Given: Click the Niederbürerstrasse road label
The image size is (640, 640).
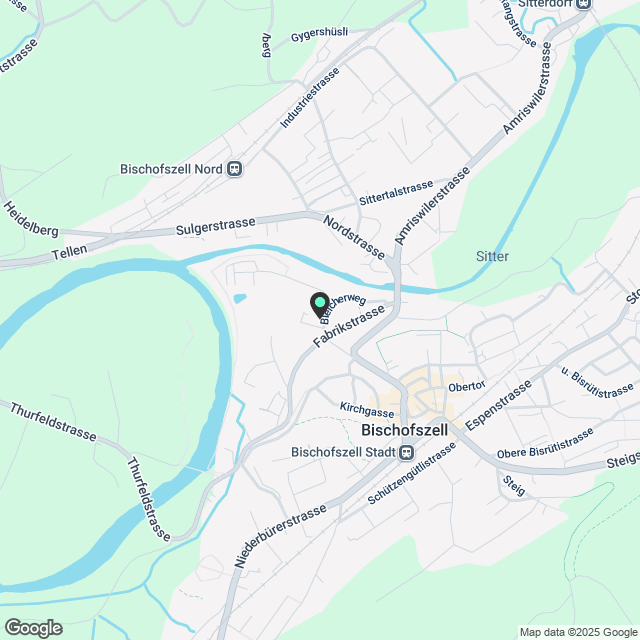Looking at the screenshot, I should point(280,536).
